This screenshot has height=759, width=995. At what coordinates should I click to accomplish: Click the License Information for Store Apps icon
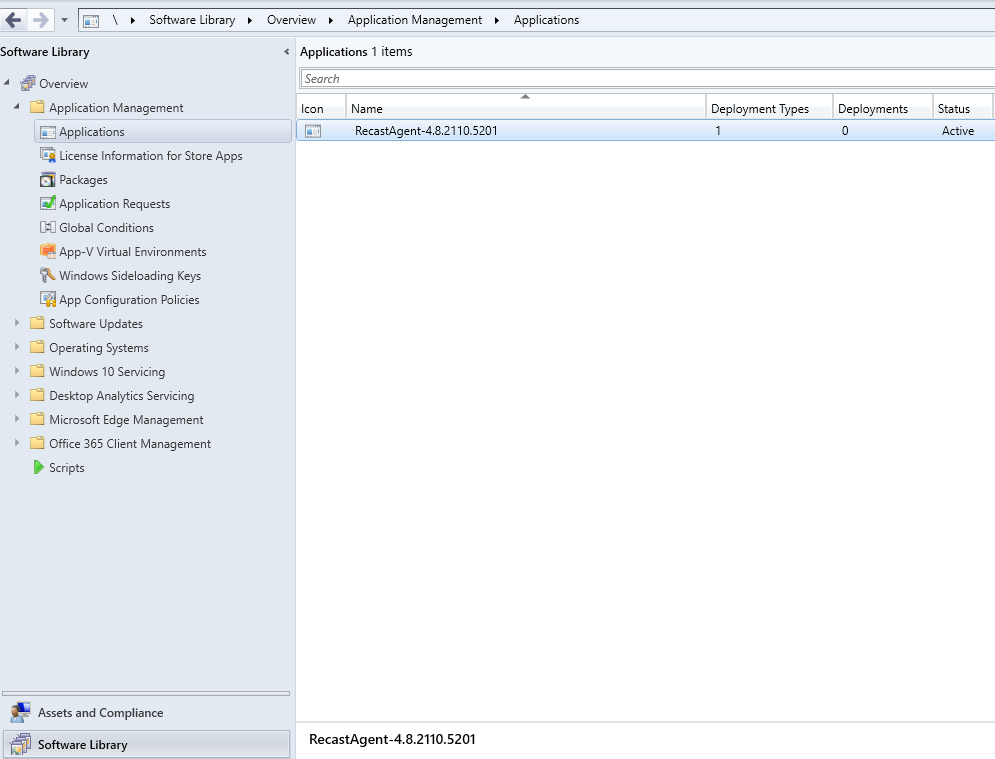pos(48,155)
